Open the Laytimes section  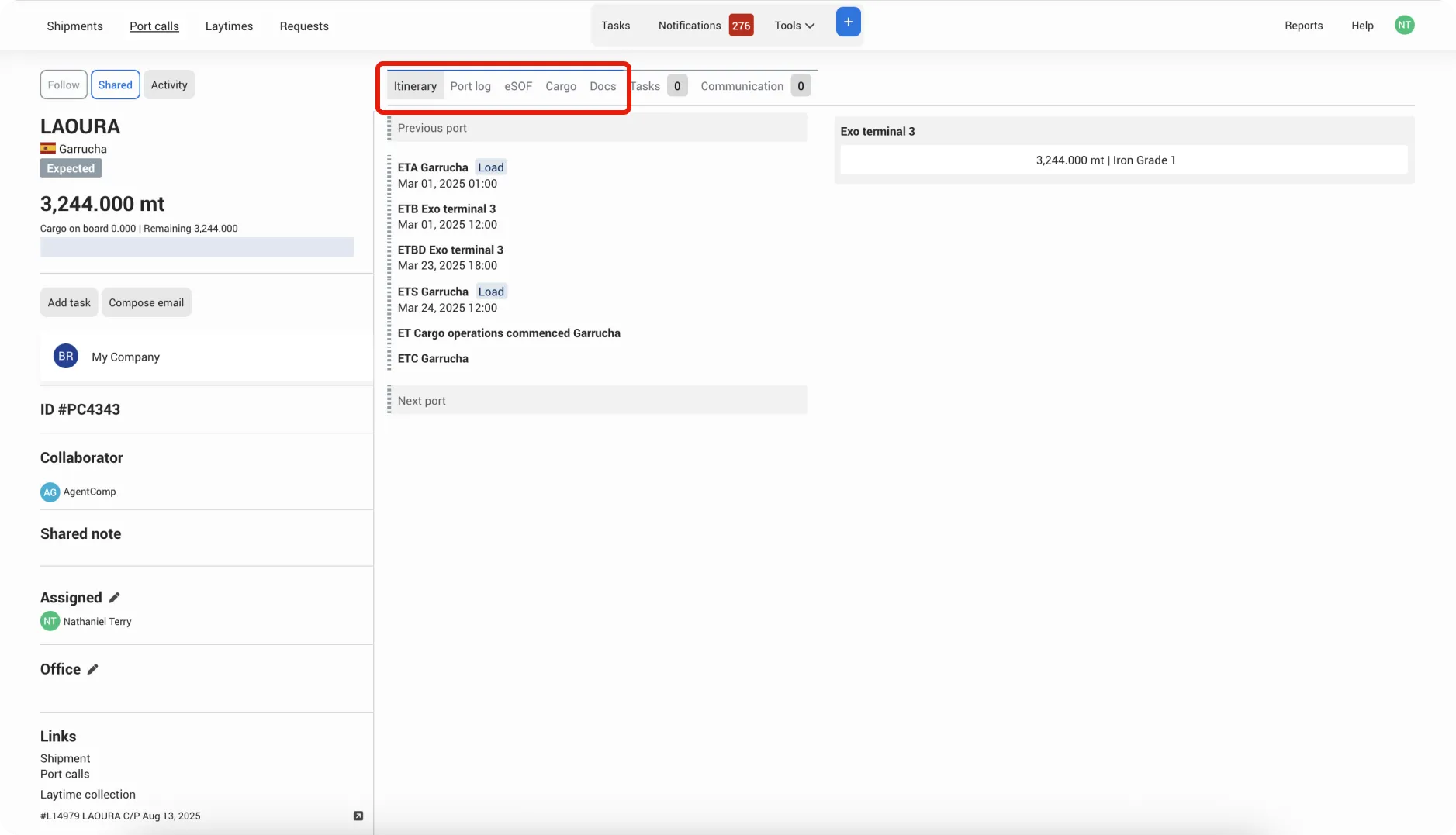[229, 26]
